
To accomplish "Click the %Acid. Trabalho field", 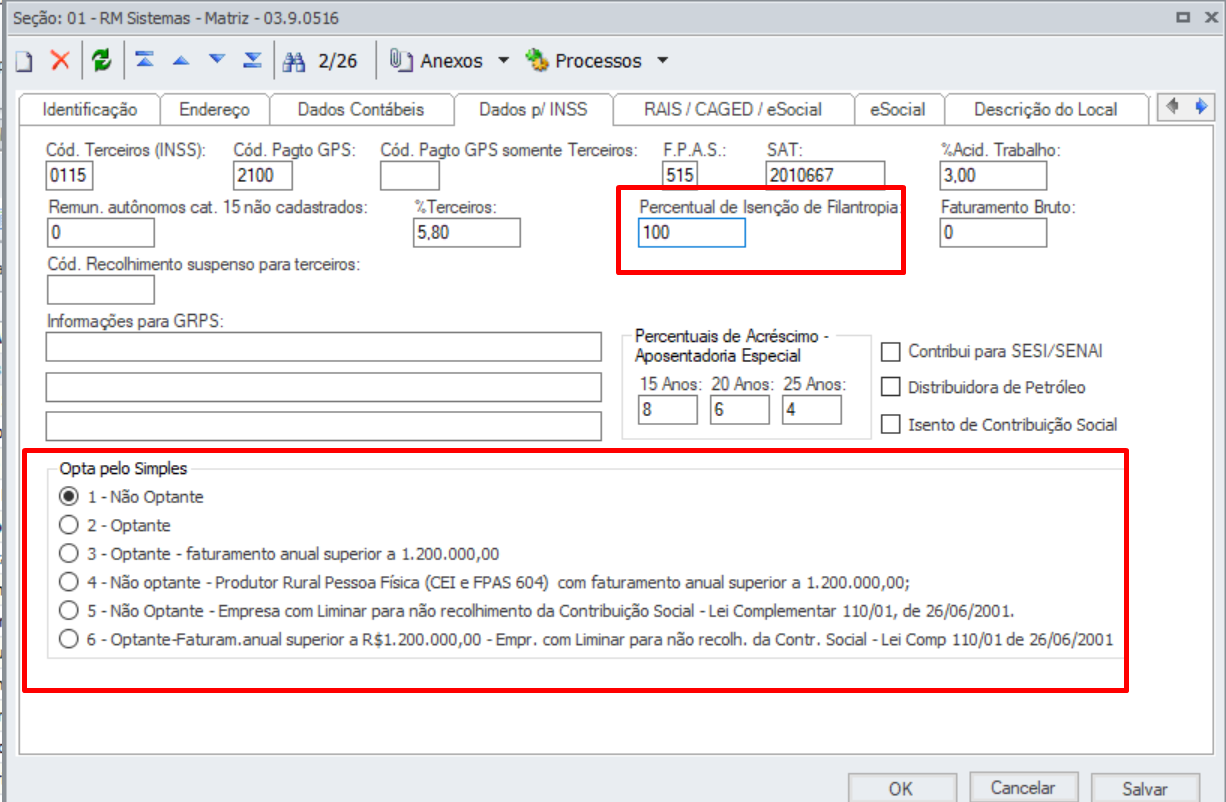I will tap(993, 176).
